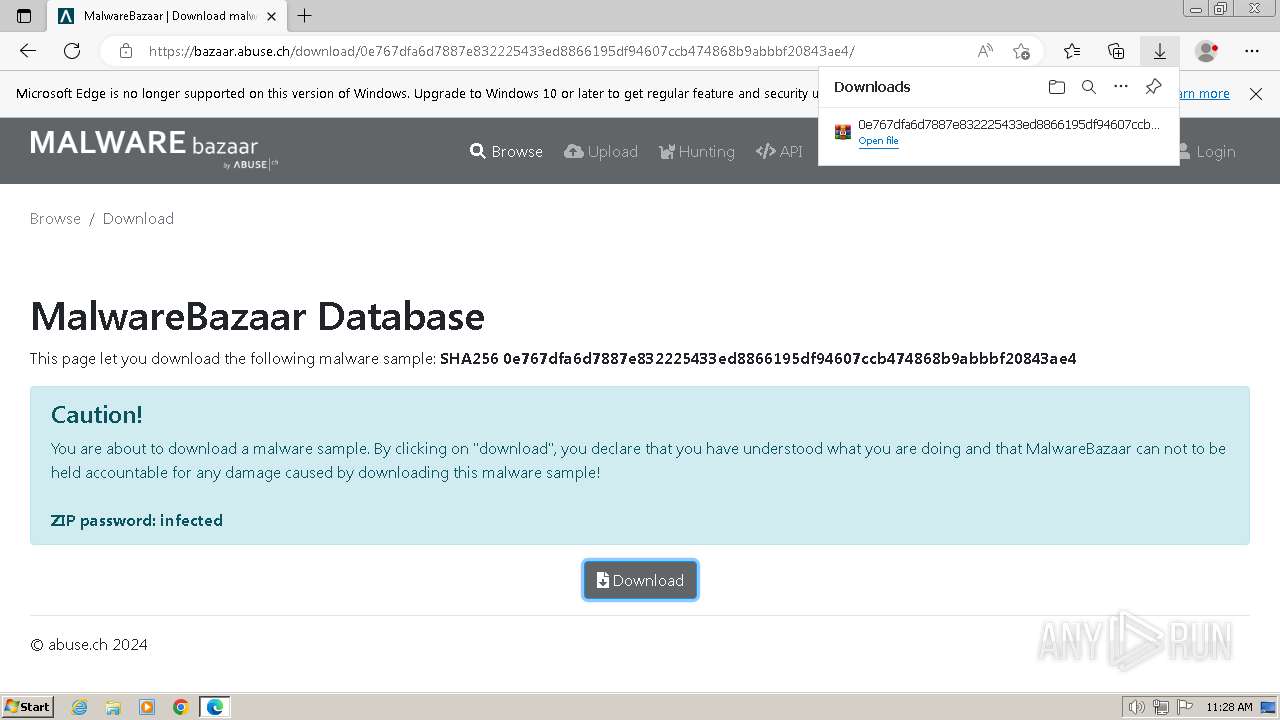
Task: Click the 11:28 AM system clock
Action: [x=1229, y=707]
